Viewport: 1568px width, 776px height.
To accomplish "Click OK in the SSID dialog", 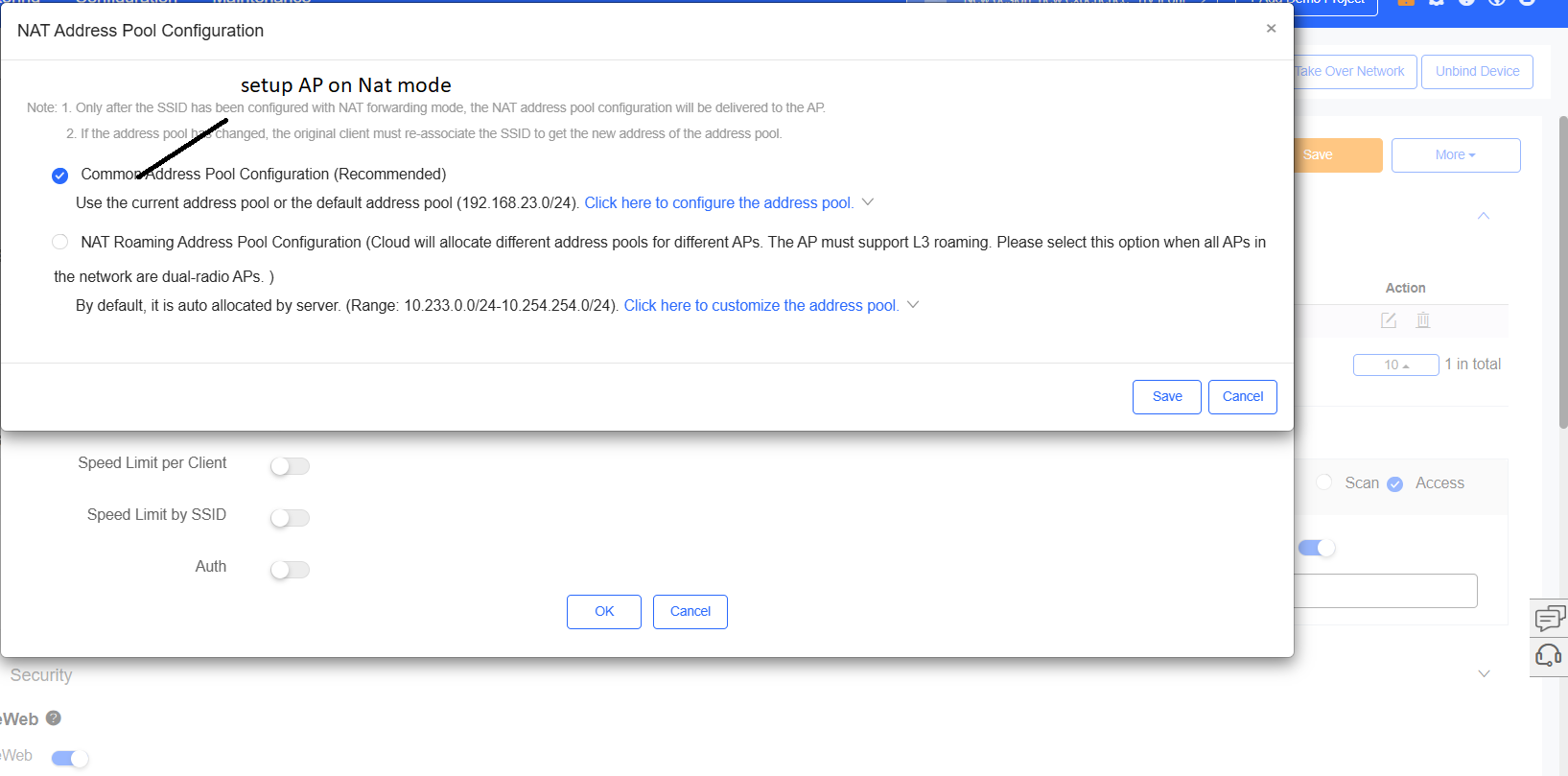I will (x=604, y=612).
